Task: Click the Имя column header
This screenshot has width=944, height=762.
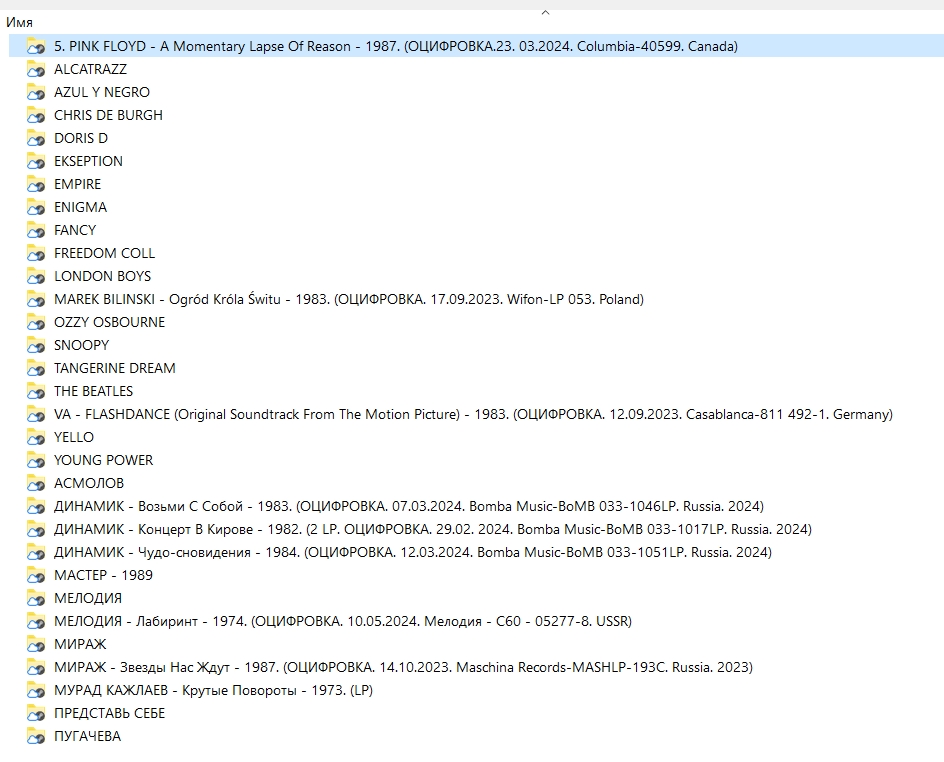Action: [19, 22]
